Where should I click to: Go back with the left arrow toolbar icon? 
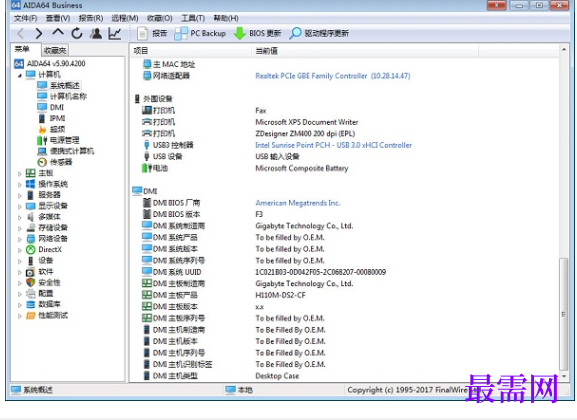pyautogui.click(x=21, y=33)
